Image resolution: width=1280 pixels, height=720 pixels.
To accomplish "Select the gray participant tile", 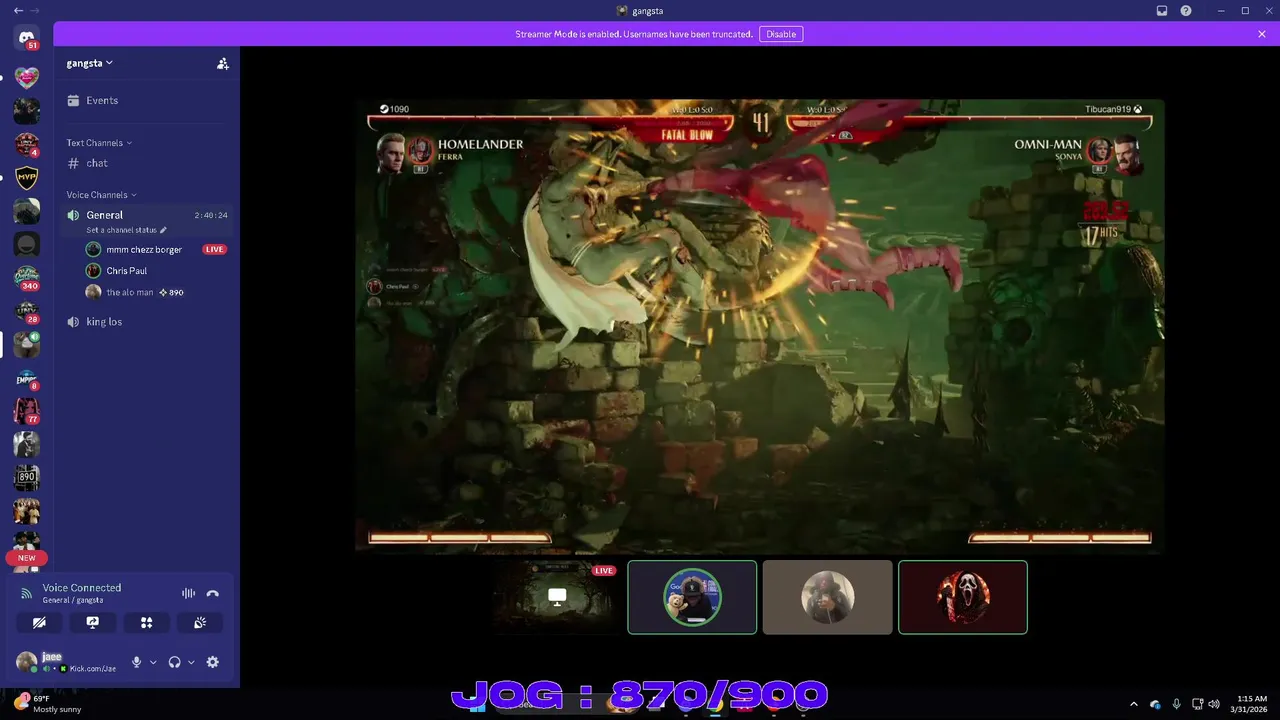I will (827, 597).
